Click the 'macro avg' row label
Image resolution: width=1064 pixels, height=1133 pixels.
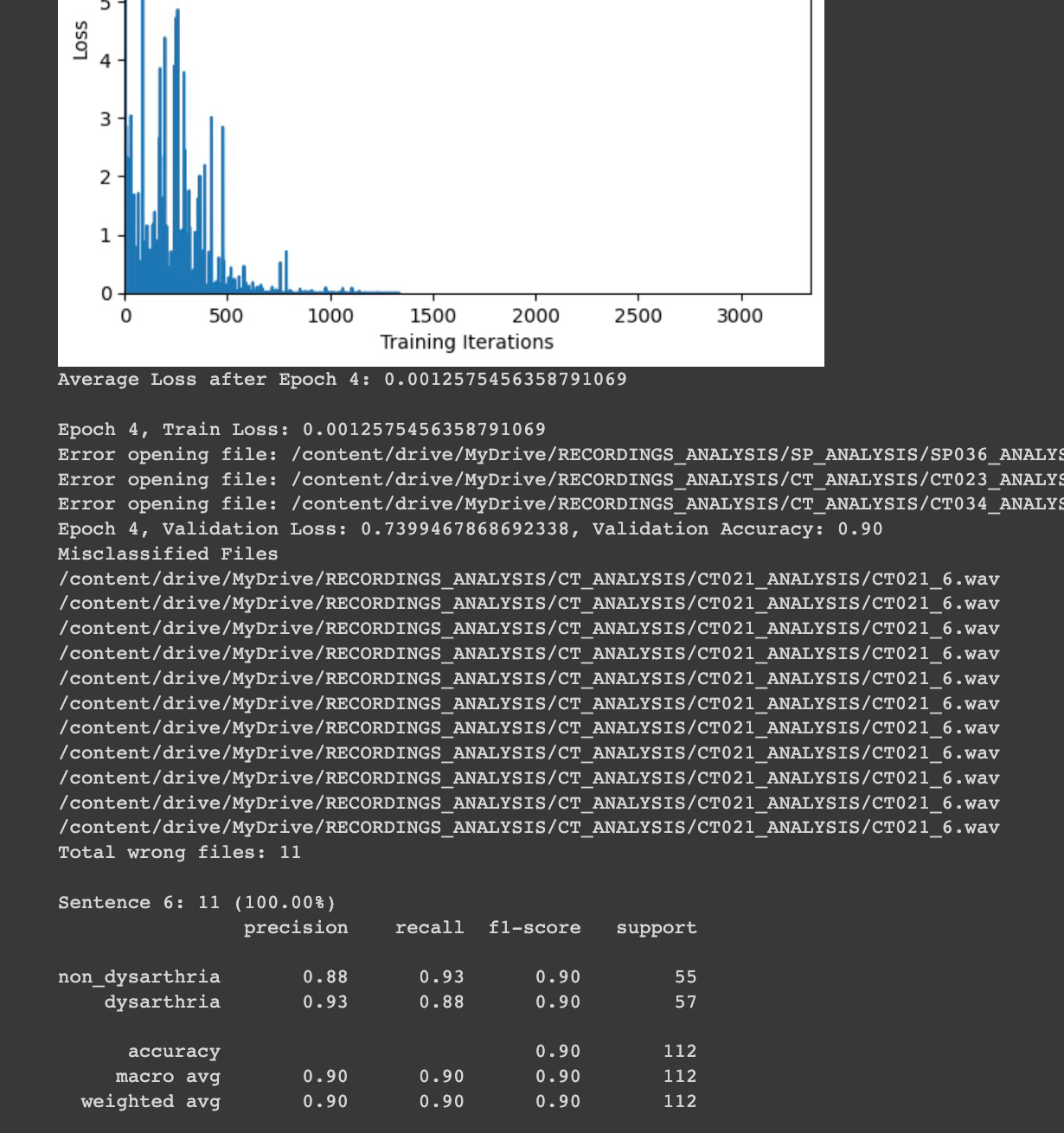[x=168, y=1077]
